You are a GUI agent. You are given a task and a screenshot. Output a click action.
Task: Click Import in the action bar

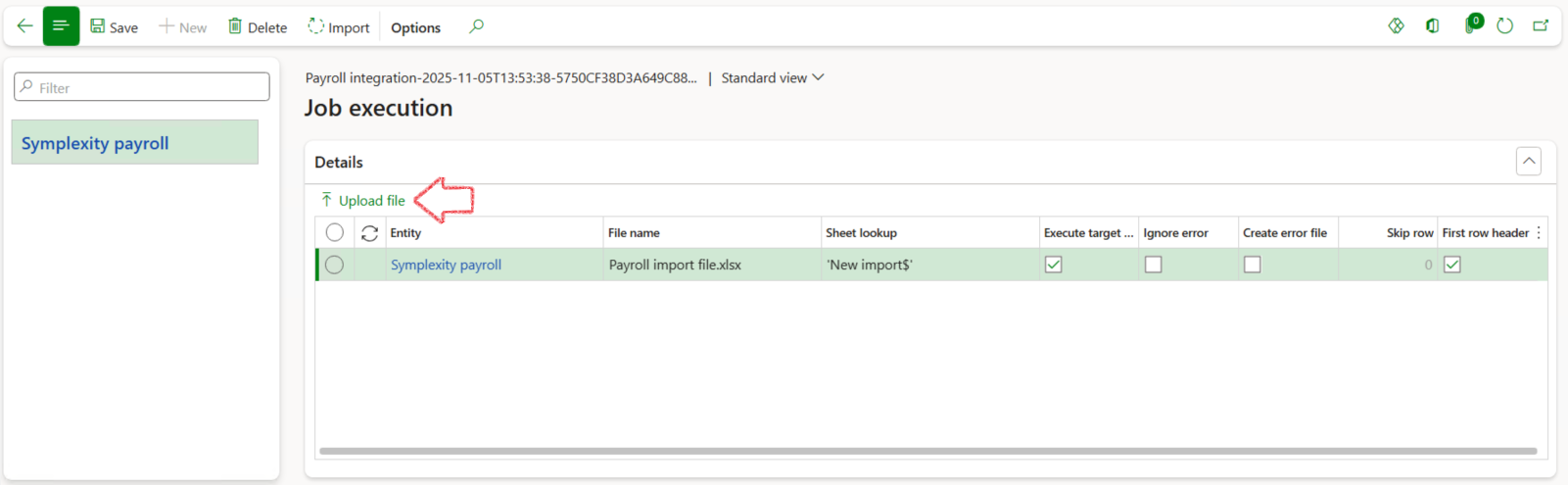(x=339, y=27)
